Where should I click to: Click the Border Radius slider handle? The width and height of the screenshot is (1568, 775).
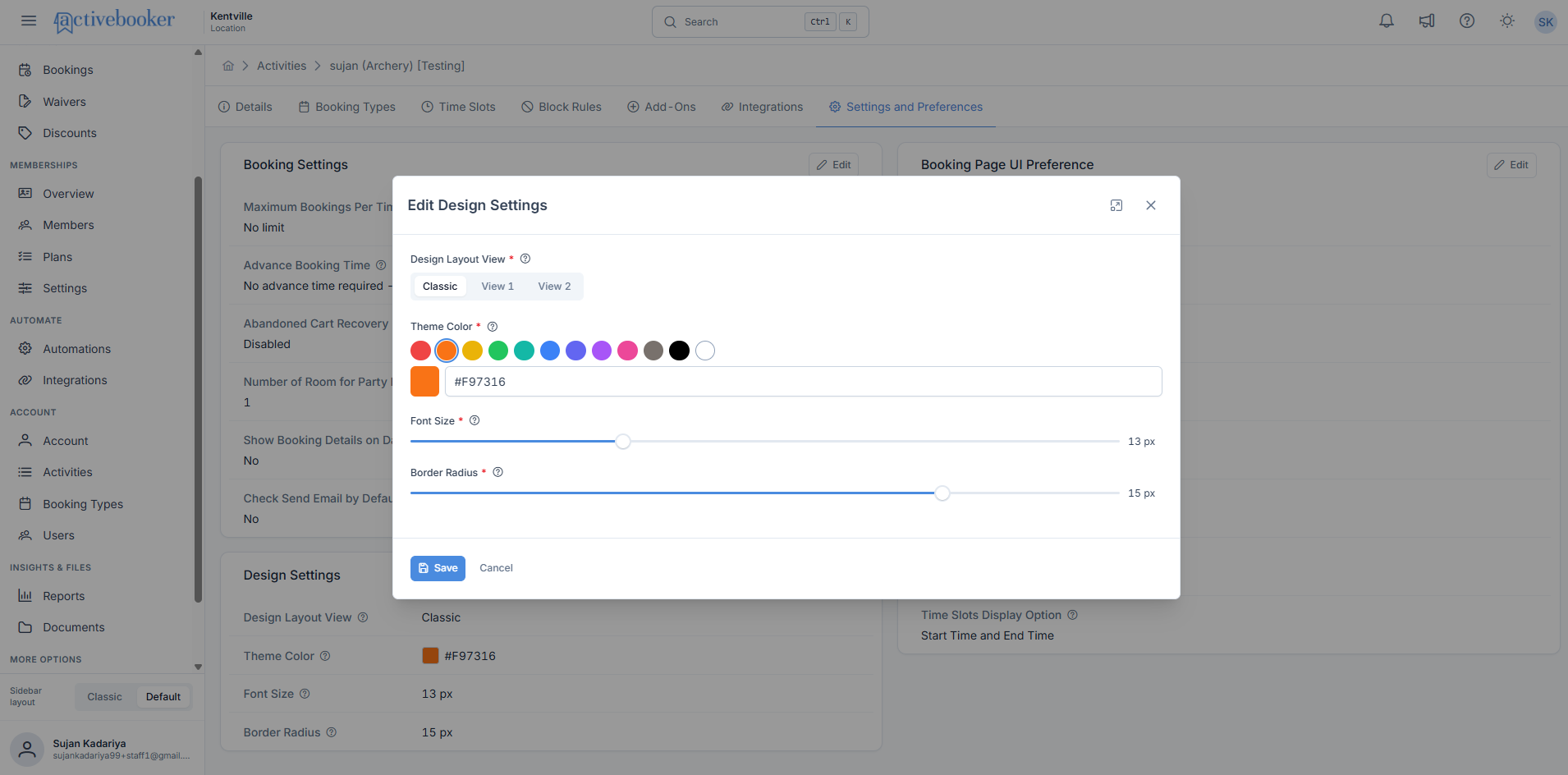[942, 493]
